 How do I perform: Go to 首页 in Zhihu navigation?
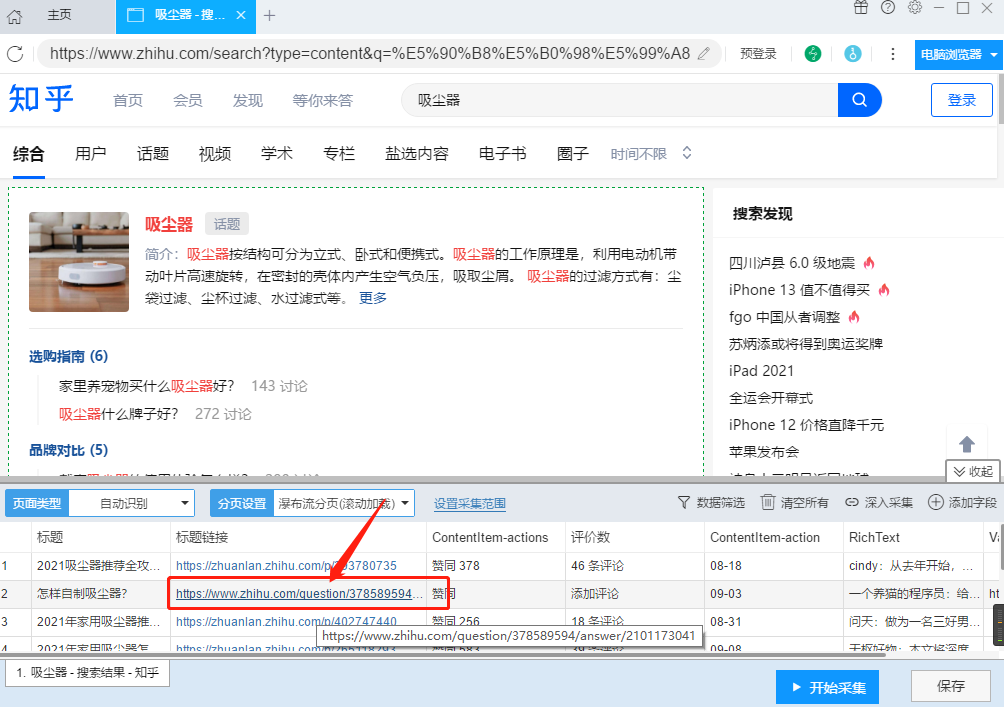pos(128,101)
